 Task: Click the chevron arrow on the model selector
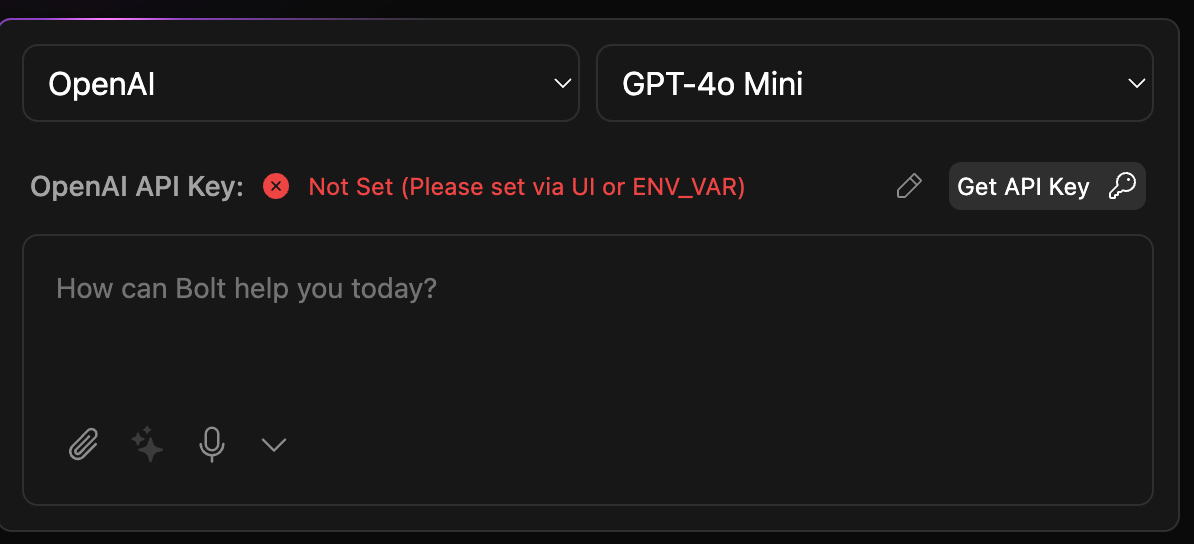coord(1136,83)
